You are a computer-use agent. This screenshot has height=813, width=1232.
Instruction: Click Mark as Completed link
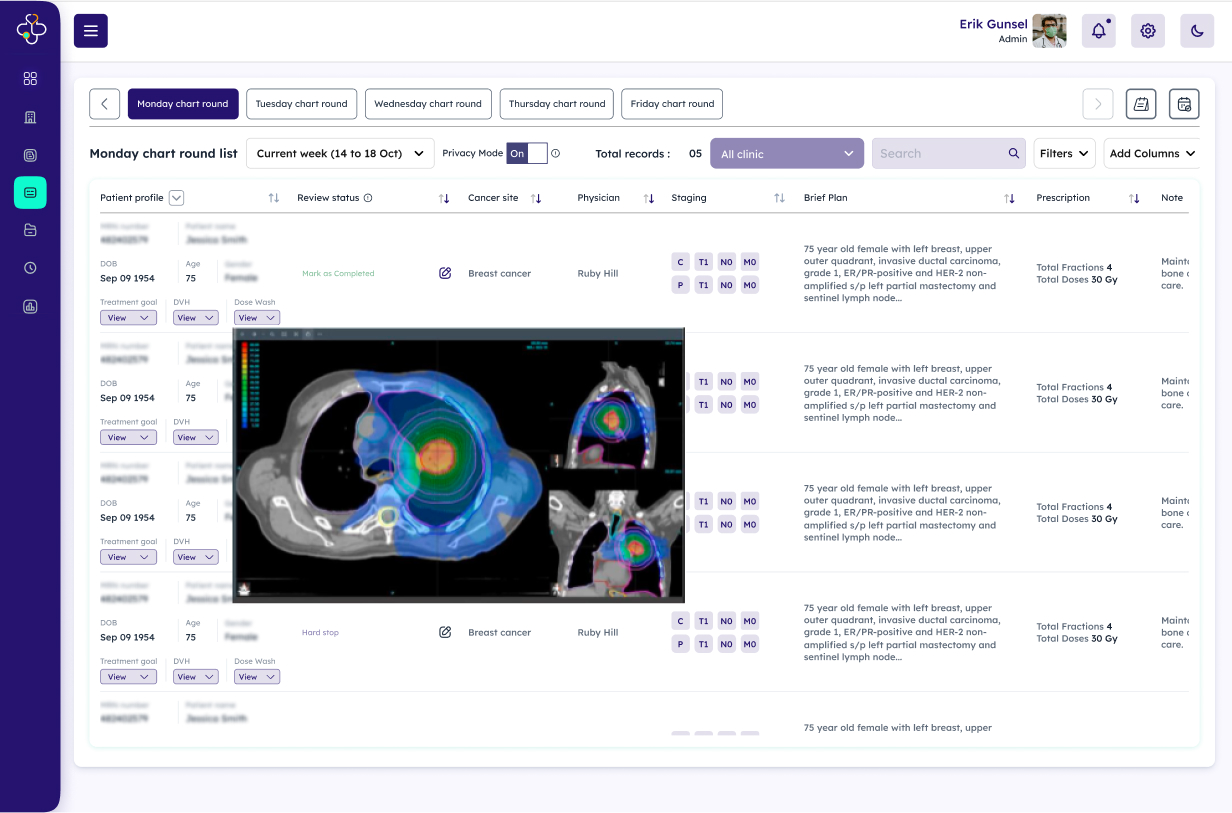click(338, 273)
